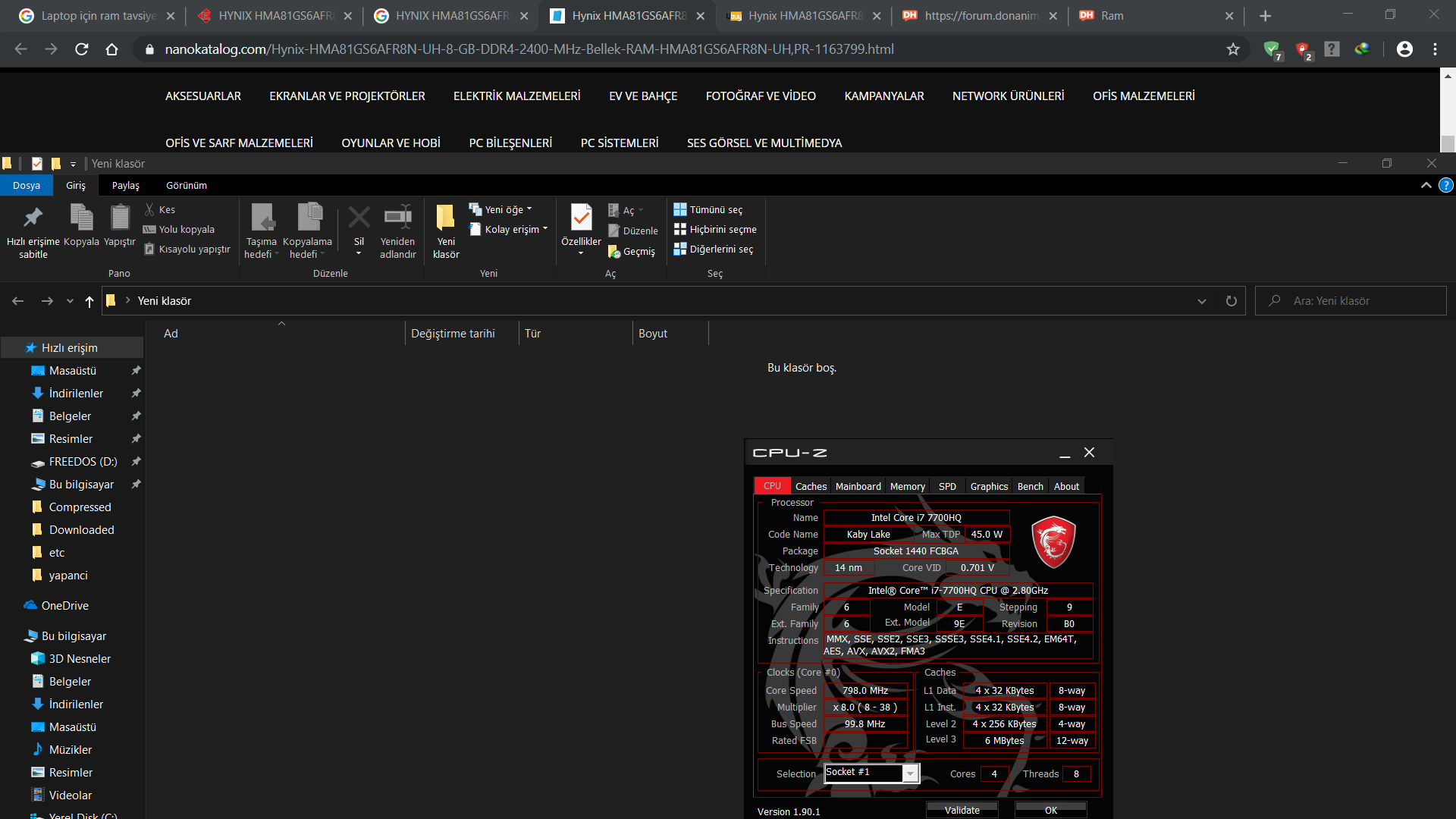Open the Socket #1 selection dropdown
Image resolution: width=1456 pixels, height=819 pixels.
point(910,773)
